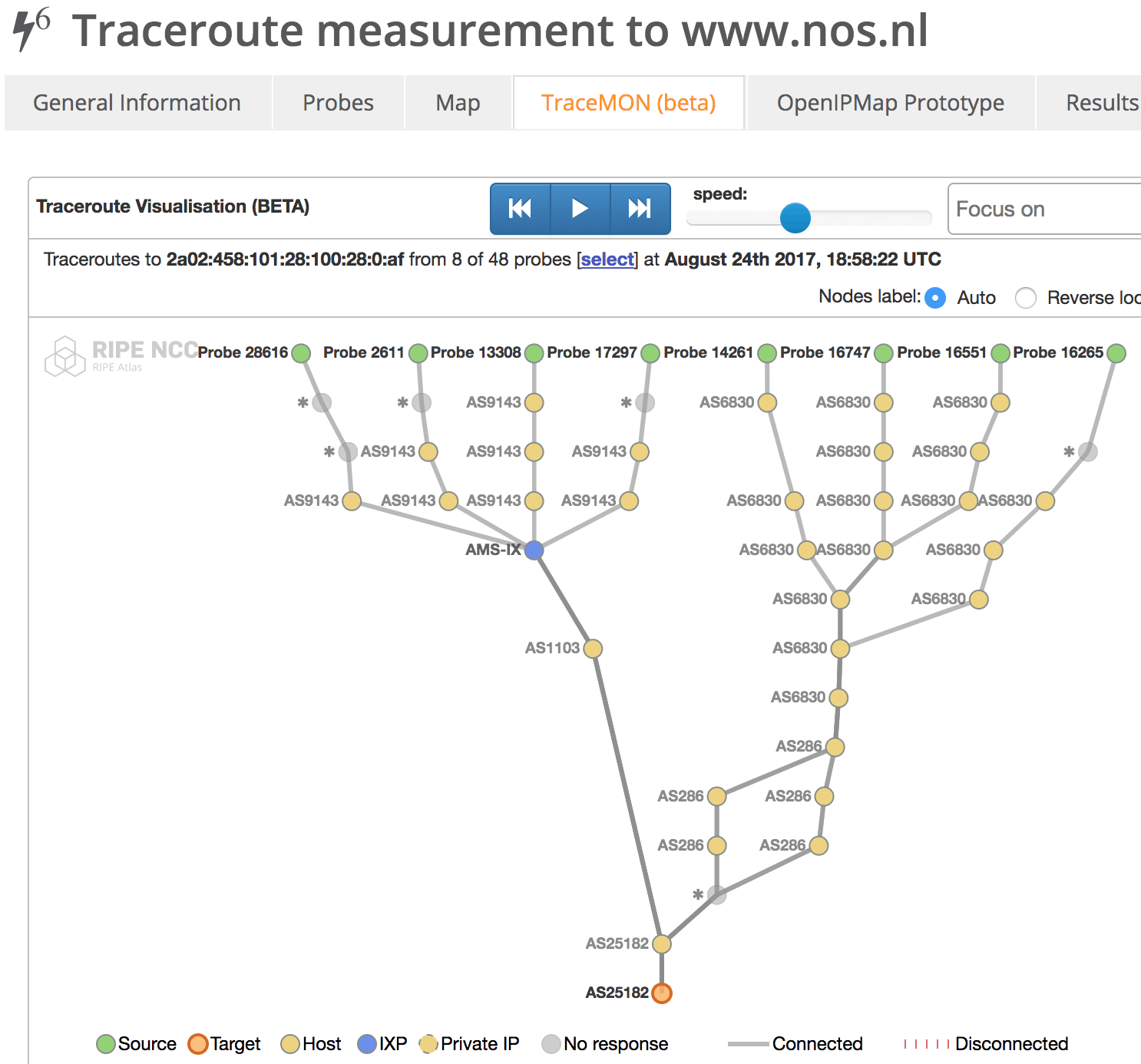Image resolution: width=1141 pixels, height=1064 pixels.
Task: Skip to the previous traceroute step
Action: (x=521, y=209)
